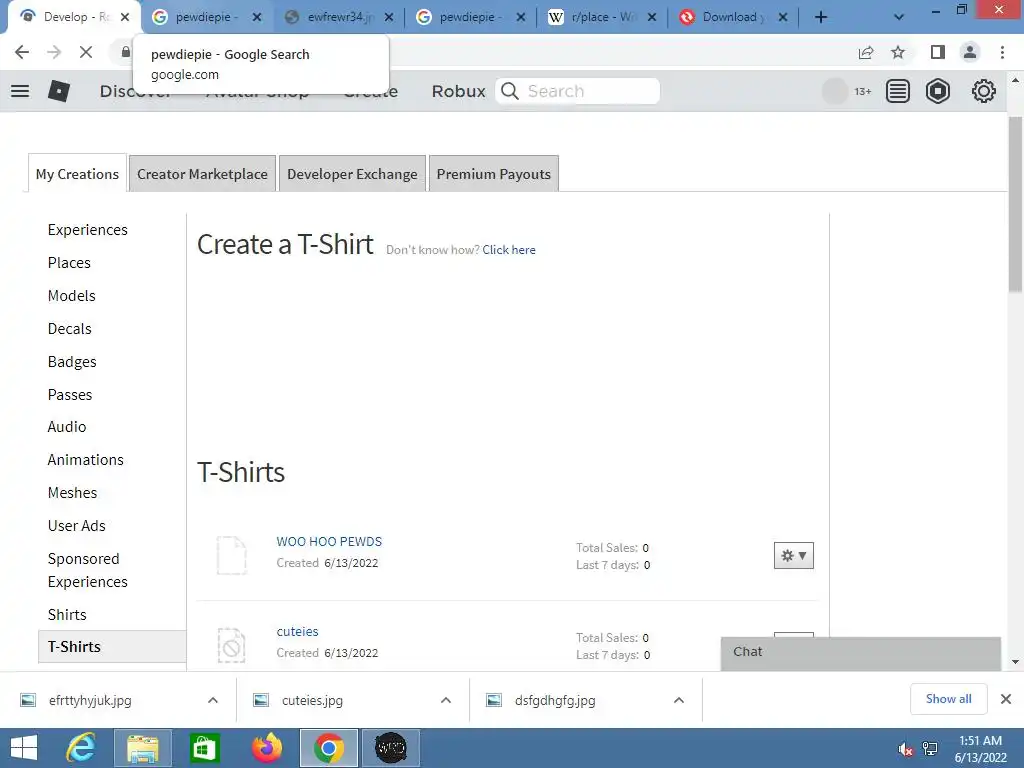Open the Roblox notifications feed icon

tap(898, 91)
